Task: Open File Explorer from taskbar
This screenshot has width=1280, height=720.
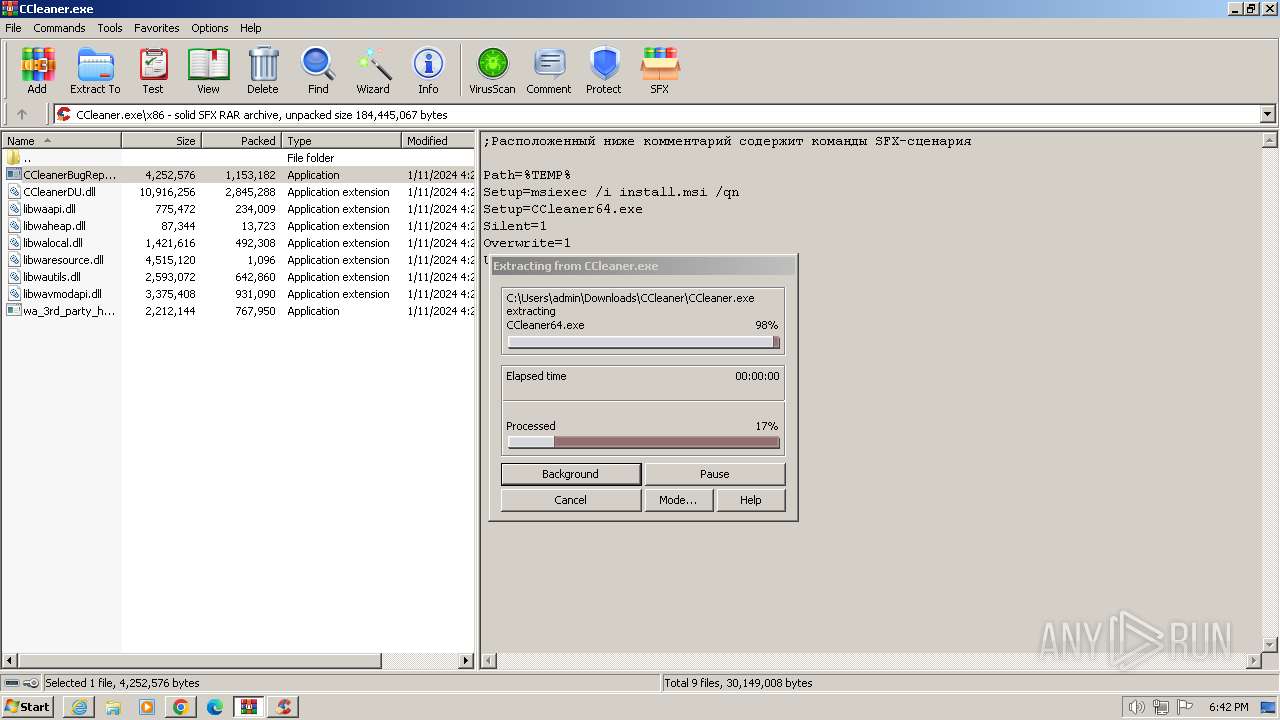Action: click(x=113, y=707)
